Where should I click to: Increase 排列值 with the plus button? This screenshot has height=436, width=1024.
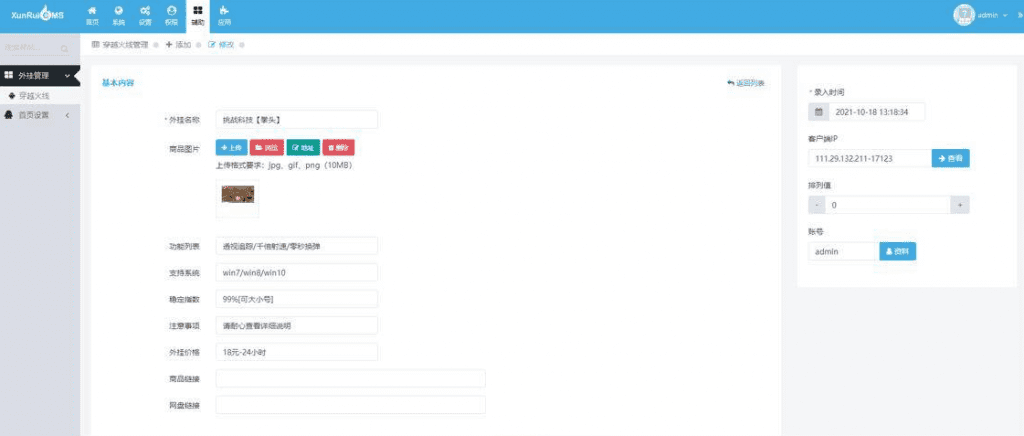tap(960, 205)
